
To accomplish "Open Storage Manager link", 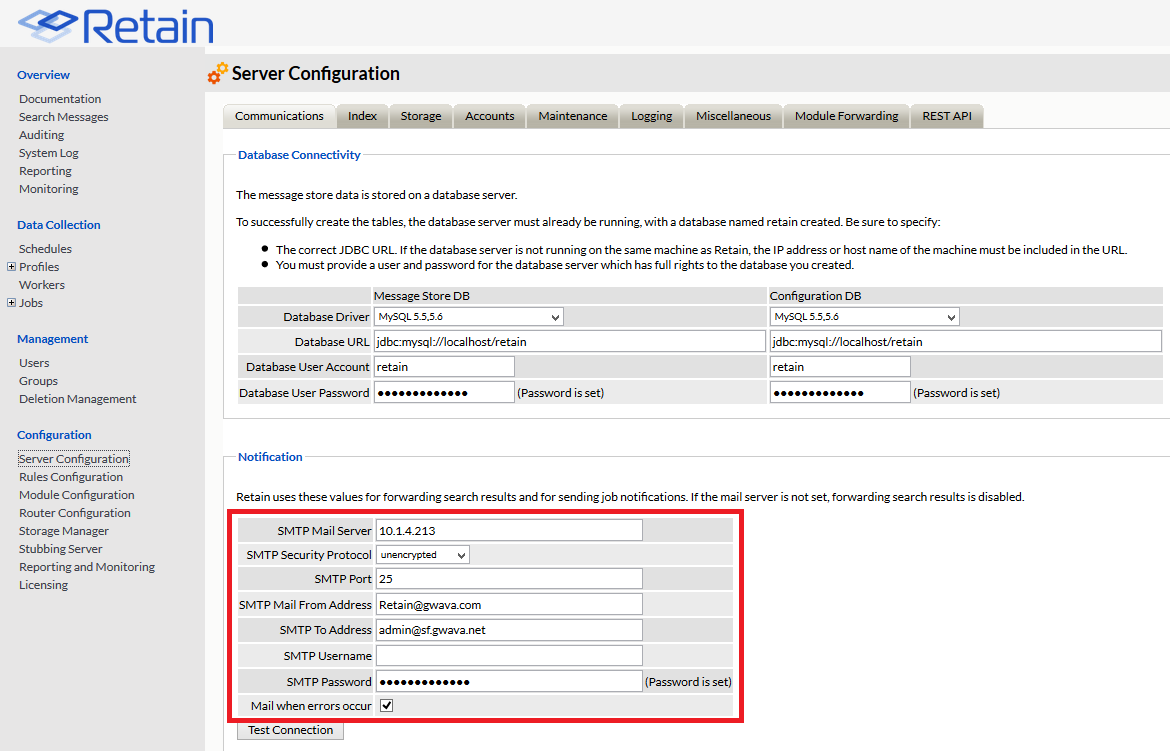I will pos(64,531).
